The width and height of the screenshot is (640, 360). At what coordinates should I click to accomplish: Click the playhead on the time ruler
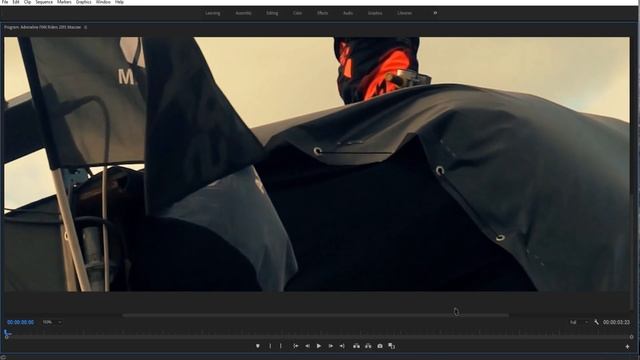click(x=7, y=334)
